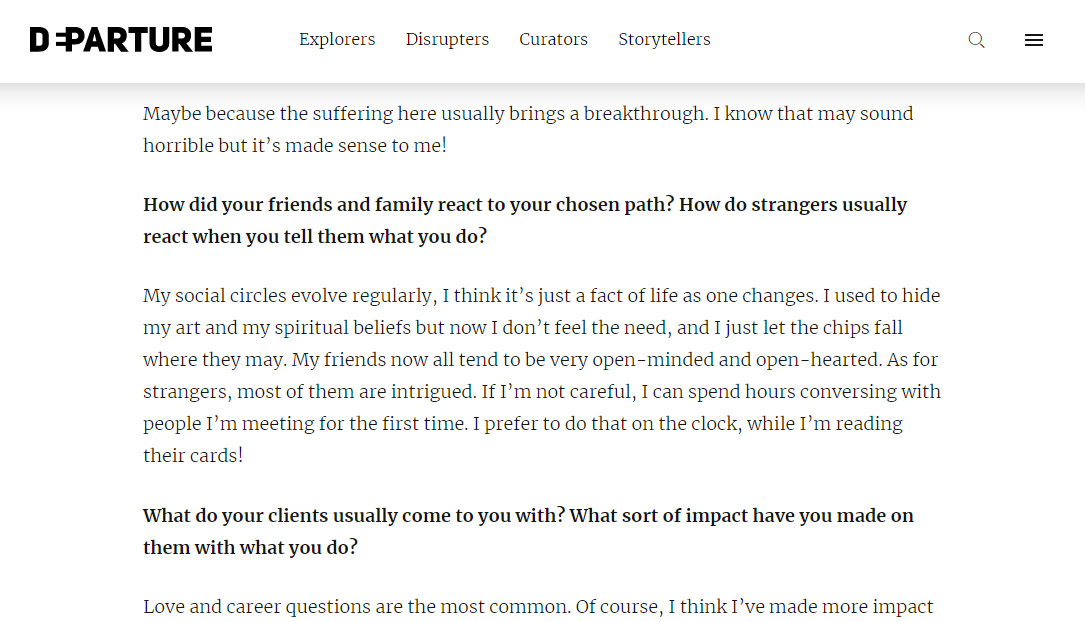1085x622 pixels.
Task: Click the line 'Love and career questions'
Action: (538, 607)
